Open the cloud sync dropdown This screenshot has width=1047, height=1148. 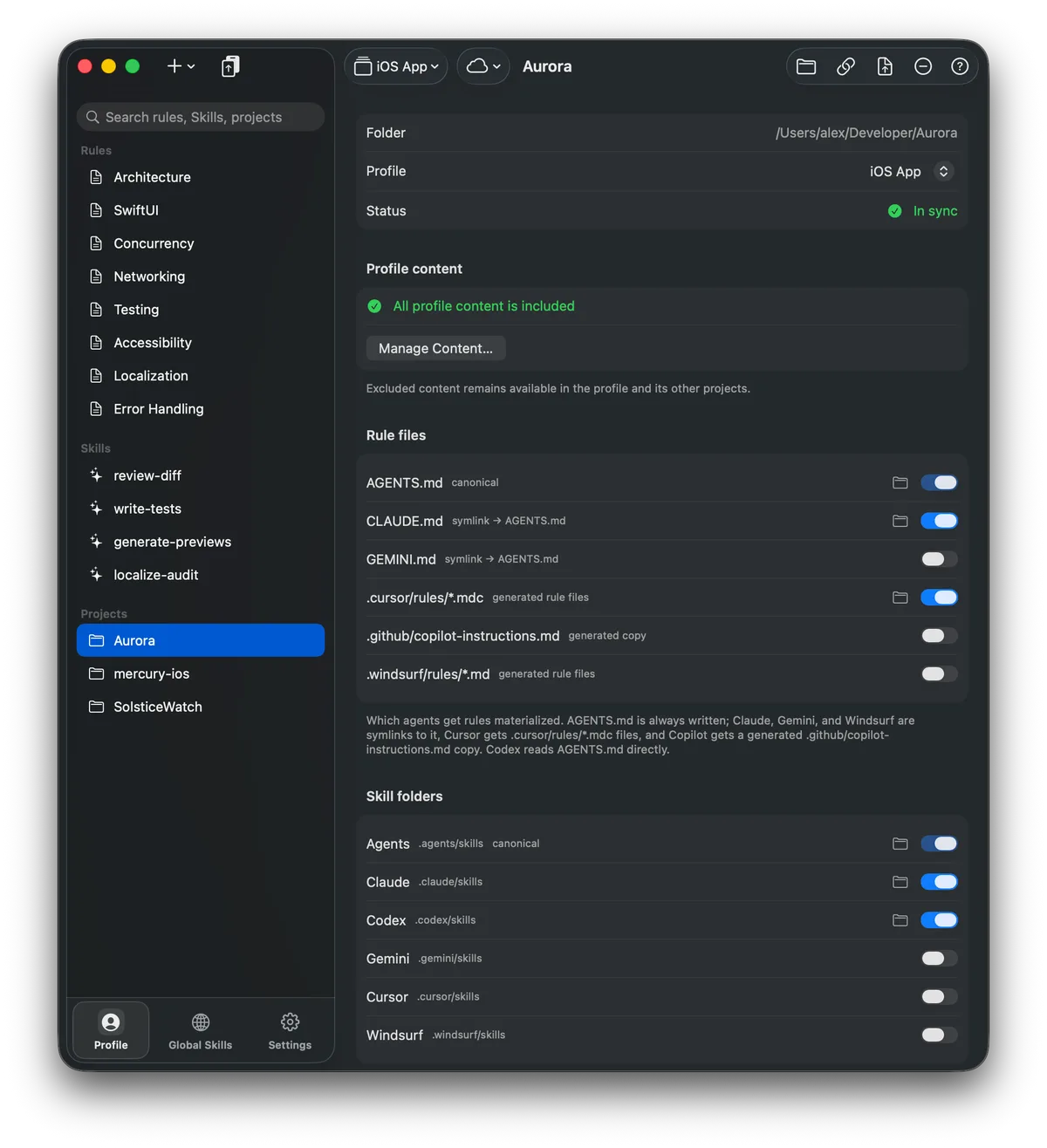483,66
